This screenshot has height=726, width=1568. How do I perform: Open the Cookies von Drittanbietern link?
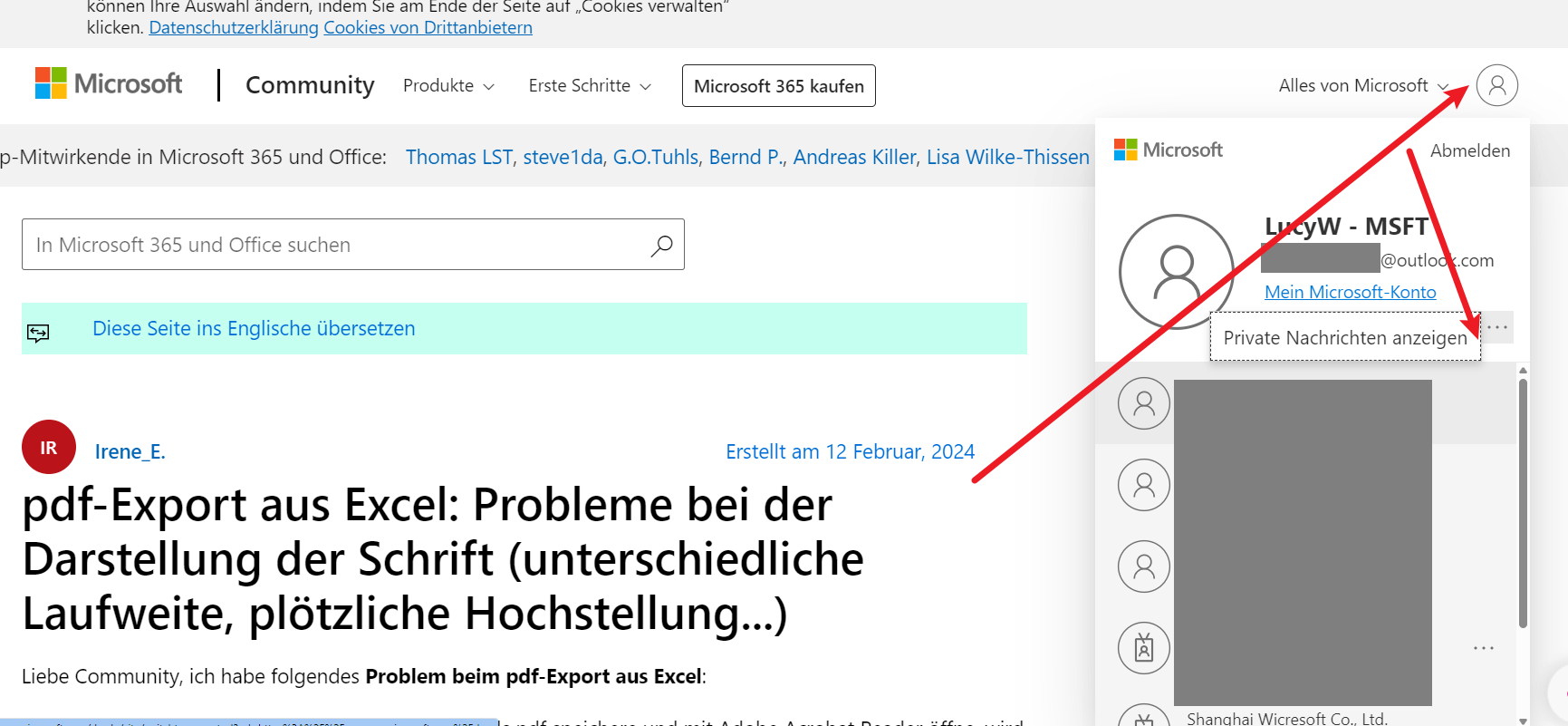(x=428, y=27)
